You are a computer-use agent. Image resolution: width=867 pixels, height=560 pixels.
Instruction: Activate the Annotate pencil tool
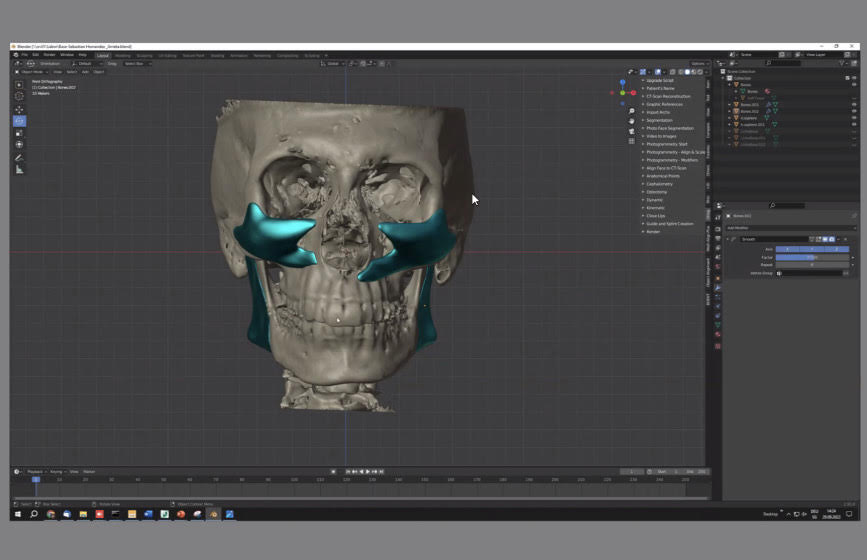[19, 158]
